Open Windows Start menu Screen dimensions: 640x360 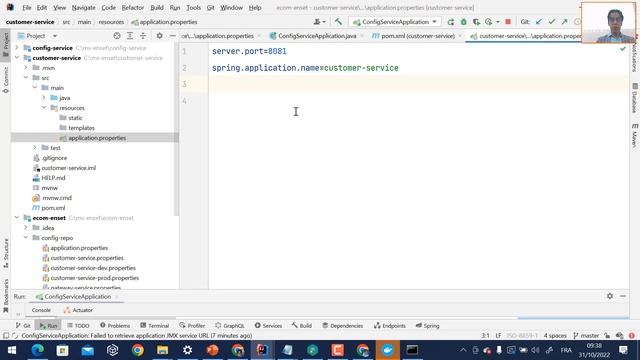(12, 350)
